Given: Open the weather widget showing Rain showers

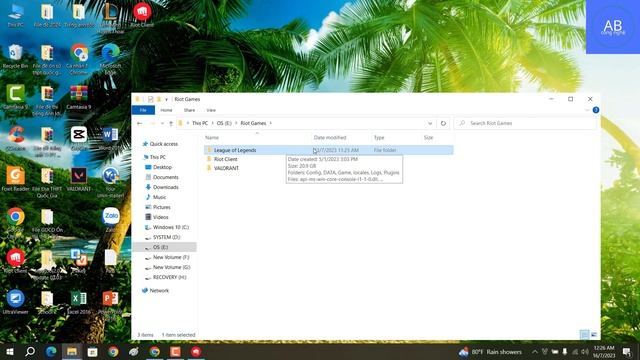Looking at the screenshot, I should 490,352.
